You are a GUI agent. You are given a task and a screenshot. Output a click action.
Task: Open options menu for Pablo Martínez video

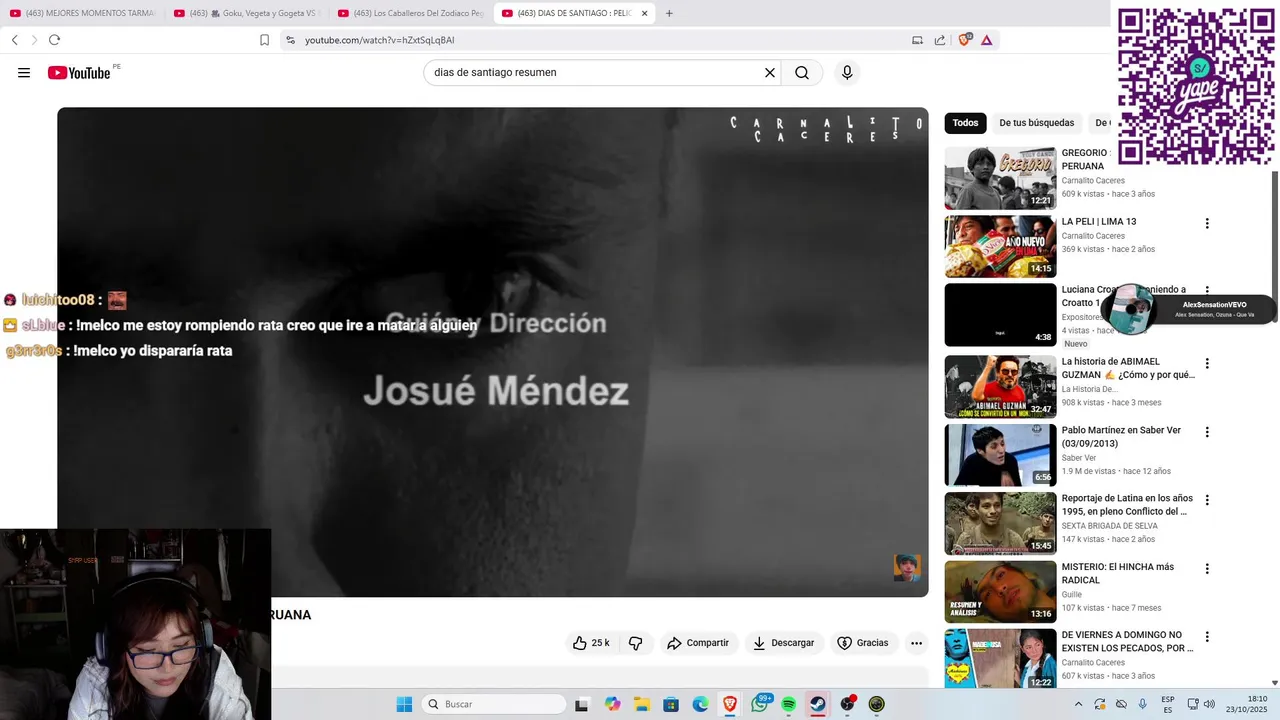tap(1207, 432)
